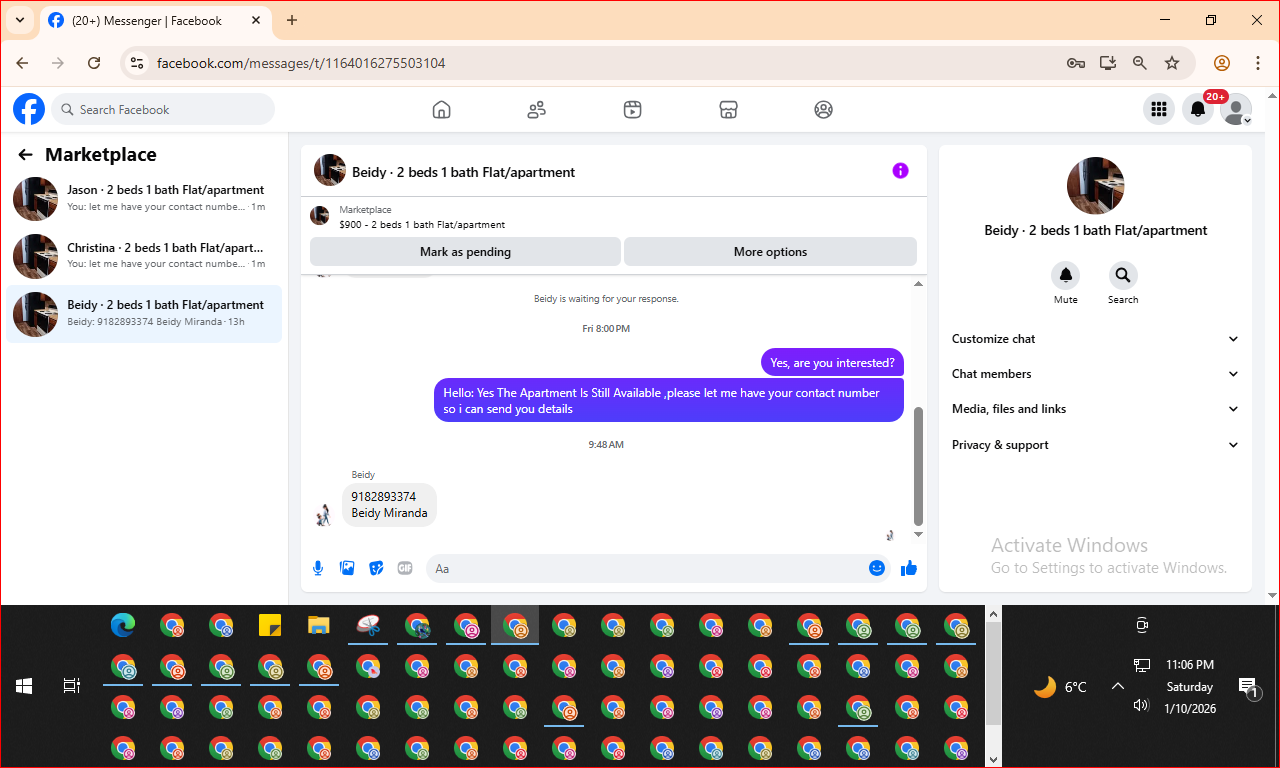The image size is (1280, 768).
Task: Send a voice clip with the microphone icon
Action: pos(318,568)
